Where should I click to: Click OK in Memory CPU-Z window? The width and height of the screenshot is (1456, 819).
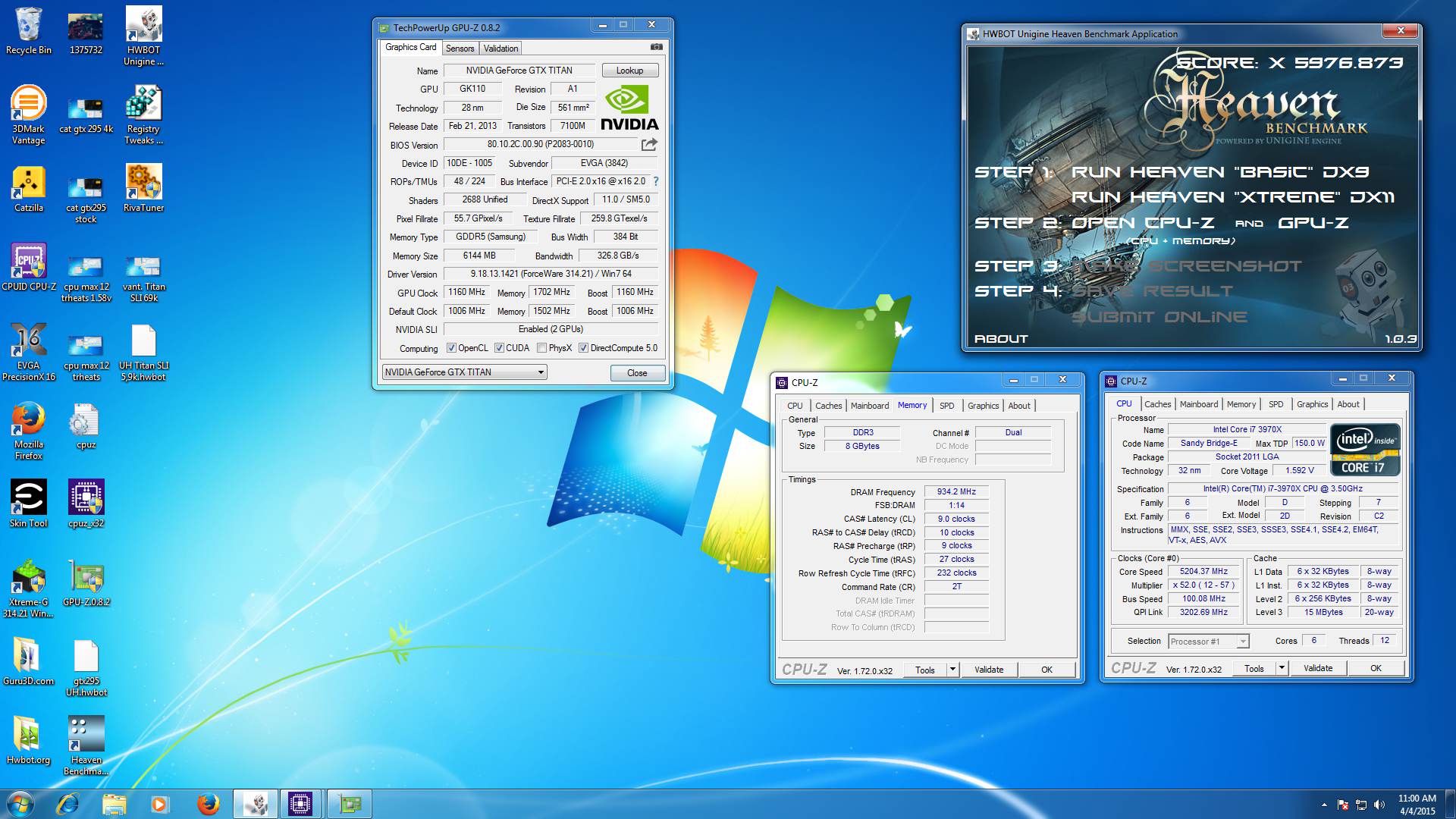[1046, 670]
